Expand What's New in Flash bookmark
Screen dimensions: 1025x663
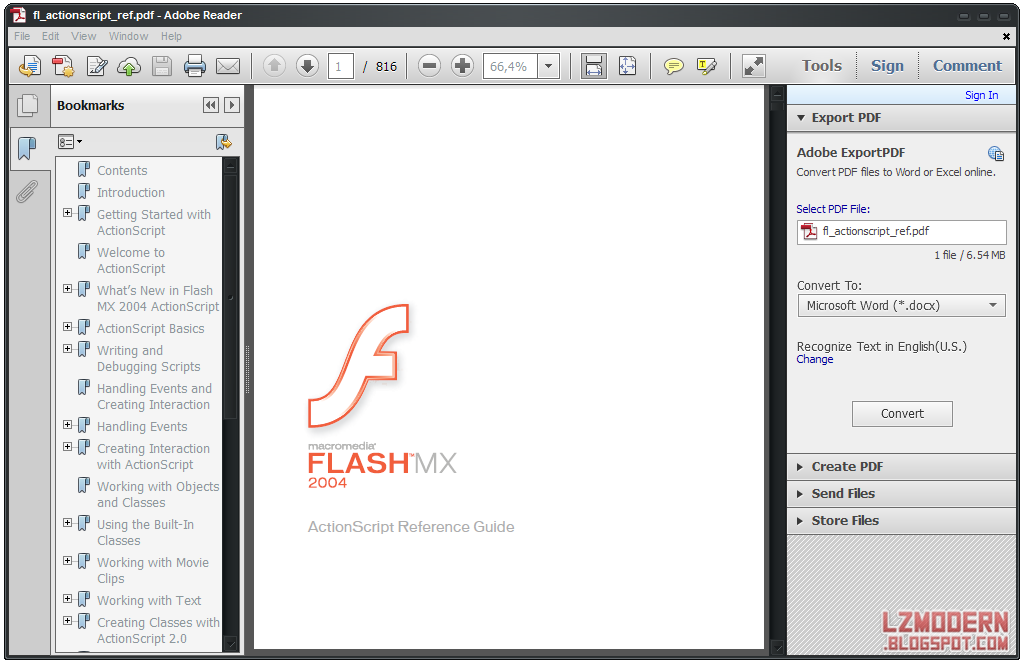point(67,288)
